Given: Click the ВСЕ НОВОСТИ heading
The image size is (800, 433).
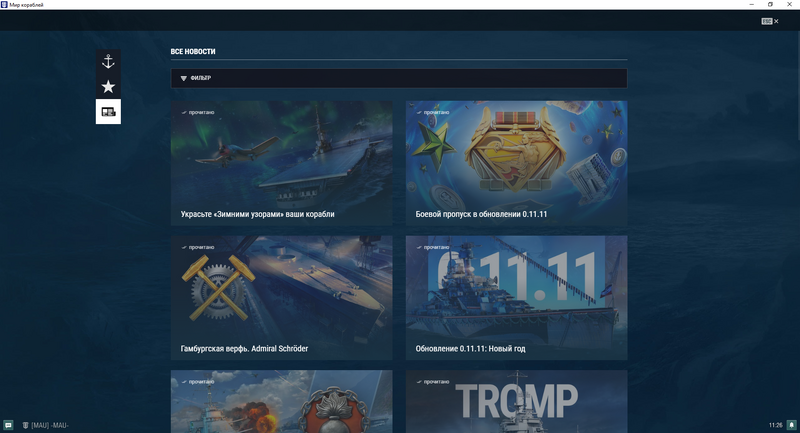Looking at the screenshot, I should 193,52.
